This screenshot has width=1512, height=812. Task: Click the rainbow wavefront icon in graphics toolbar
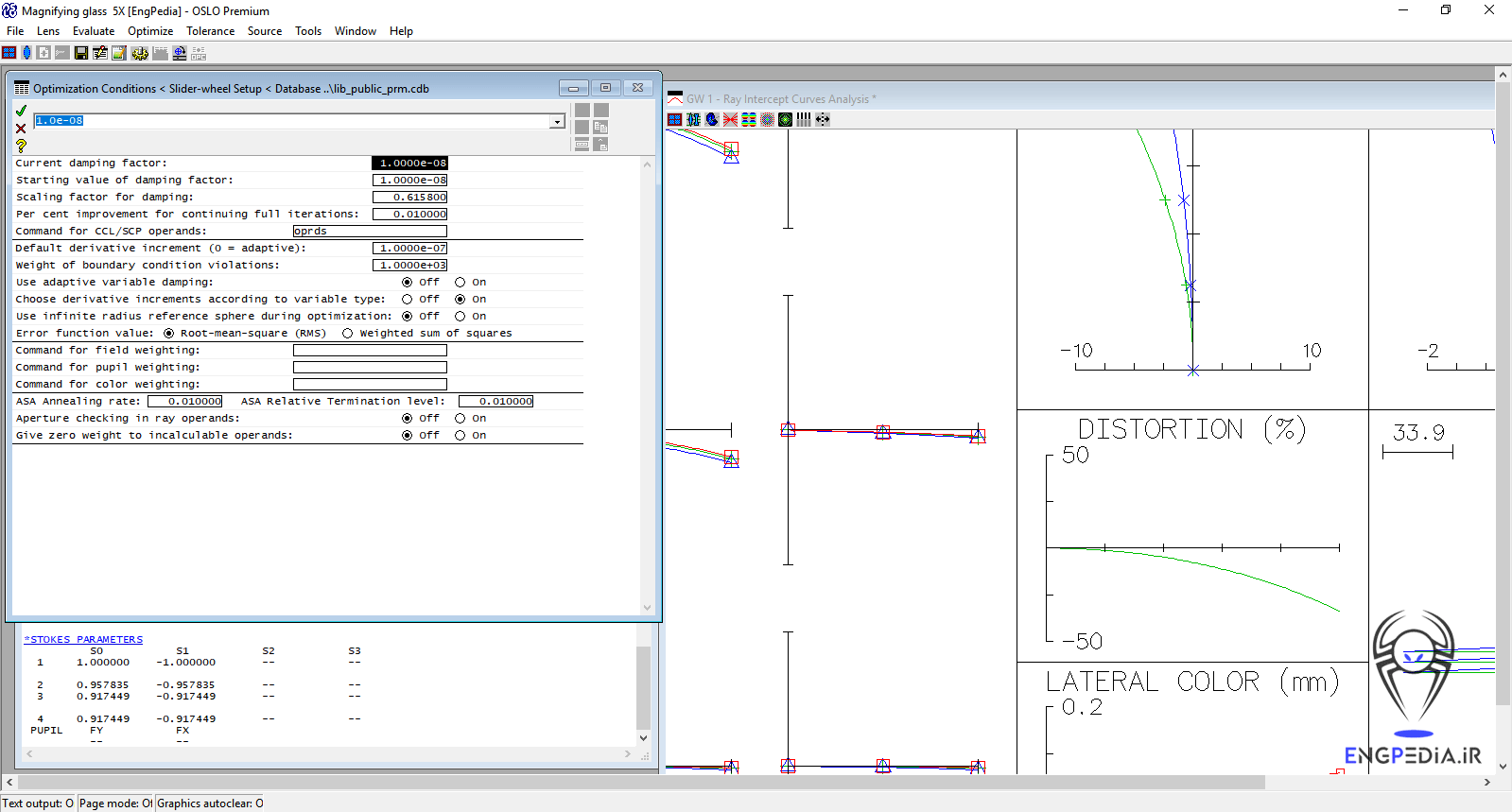(749, 119)
